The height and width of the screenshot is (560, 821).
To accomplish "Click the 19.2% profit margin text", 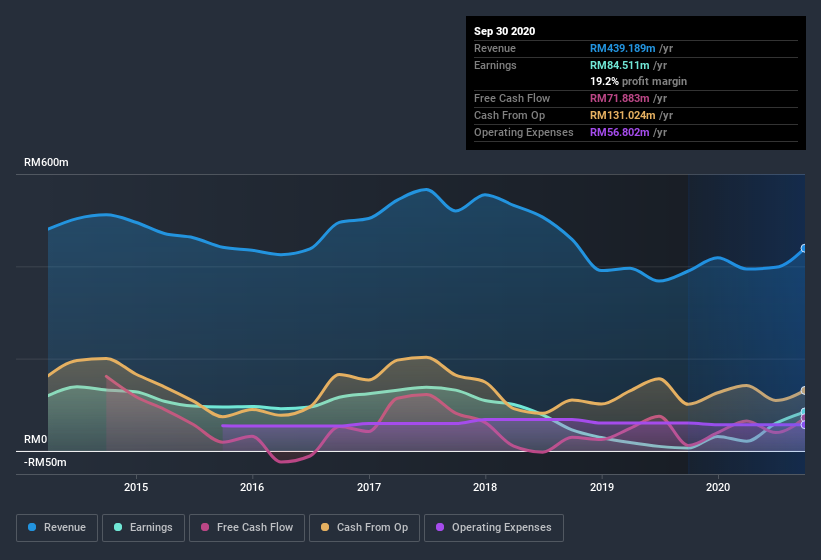I will click(x=638, y=81).
